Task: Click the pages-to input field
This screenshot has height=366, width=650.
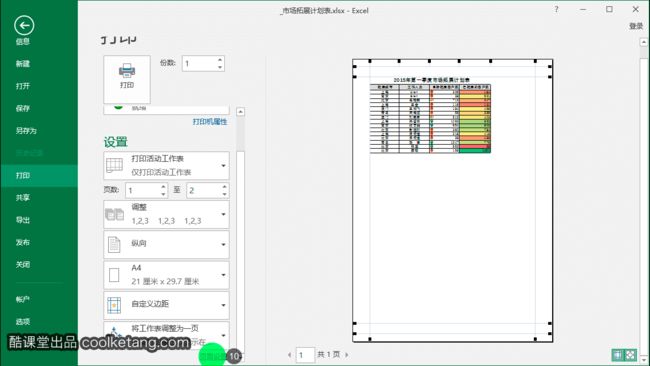Action: (x=204, y=190)
